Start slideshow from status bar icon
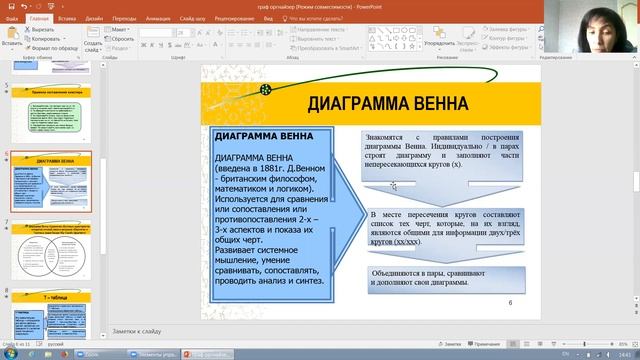Image resolution: width=640 pixels, height=360 pixels. (553, 344)
